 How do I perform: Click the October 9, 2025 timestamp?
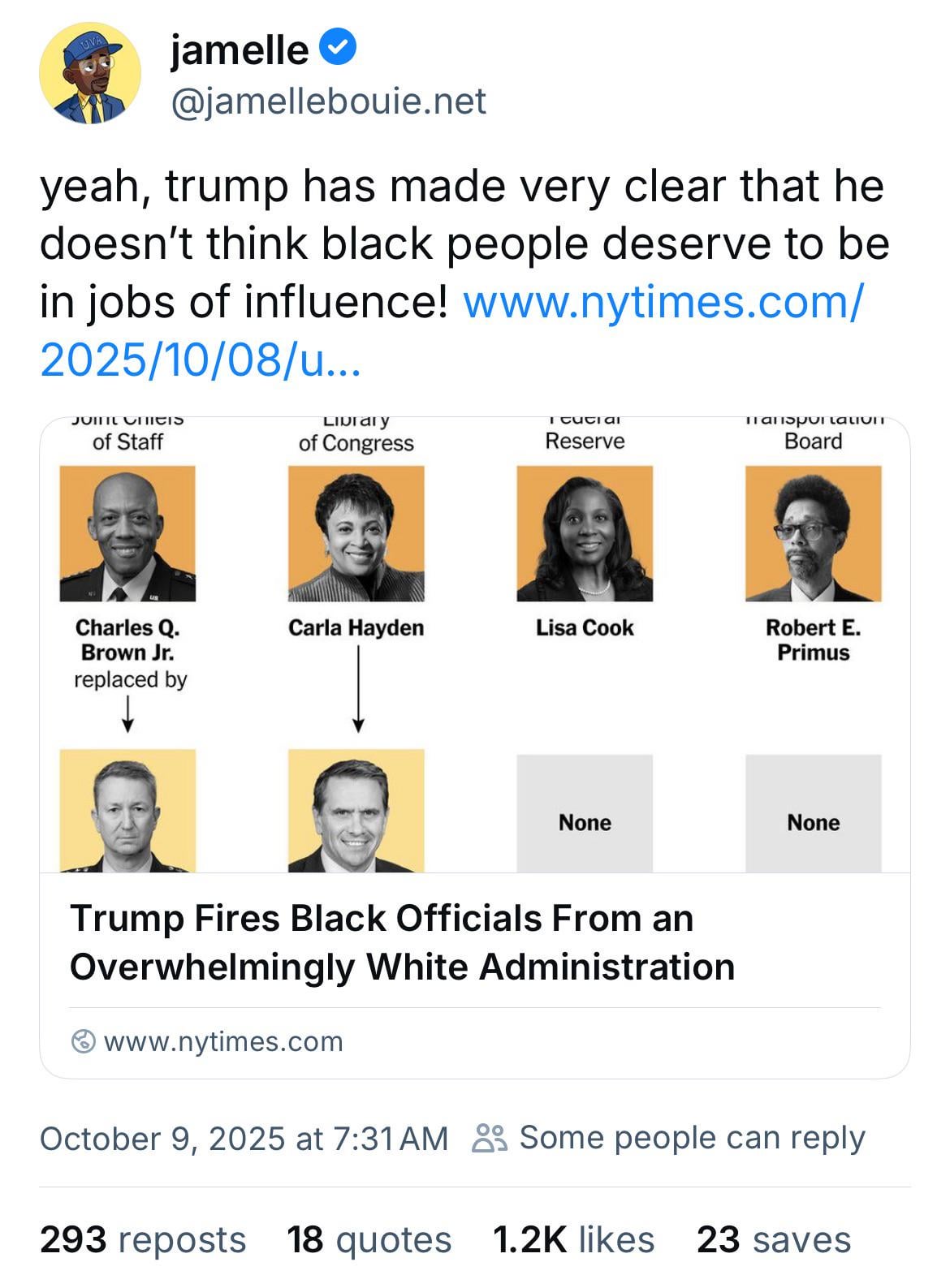244,1138
